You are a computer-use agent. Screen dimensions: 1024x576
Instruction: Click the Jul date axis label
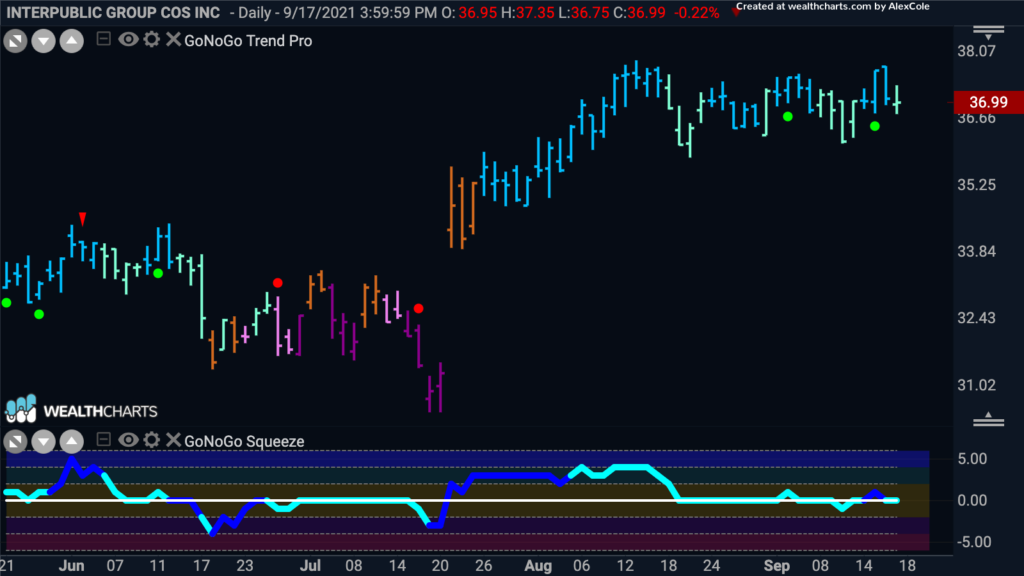pos(310,566)
